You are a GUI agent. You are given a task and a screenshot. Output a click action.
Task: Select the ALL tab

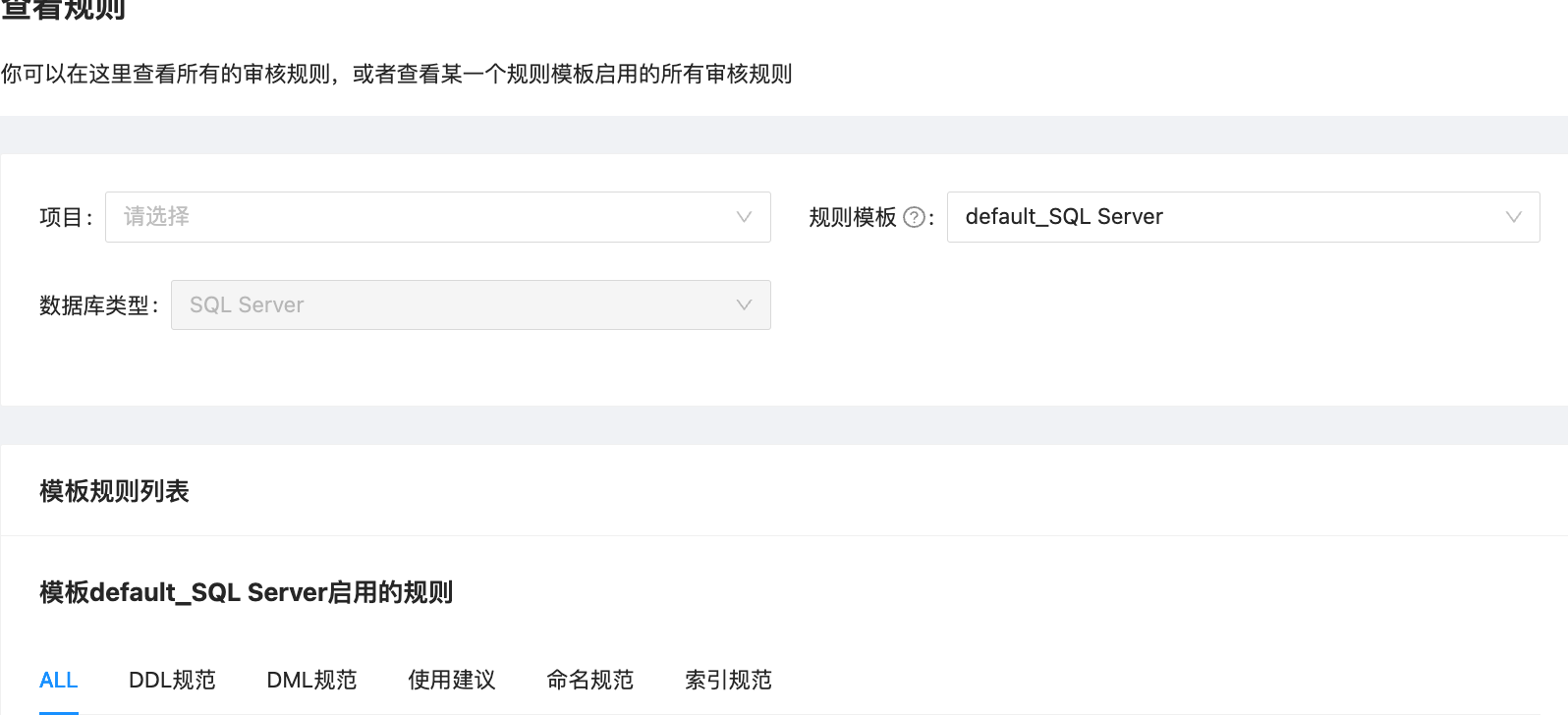pos(59,680)
